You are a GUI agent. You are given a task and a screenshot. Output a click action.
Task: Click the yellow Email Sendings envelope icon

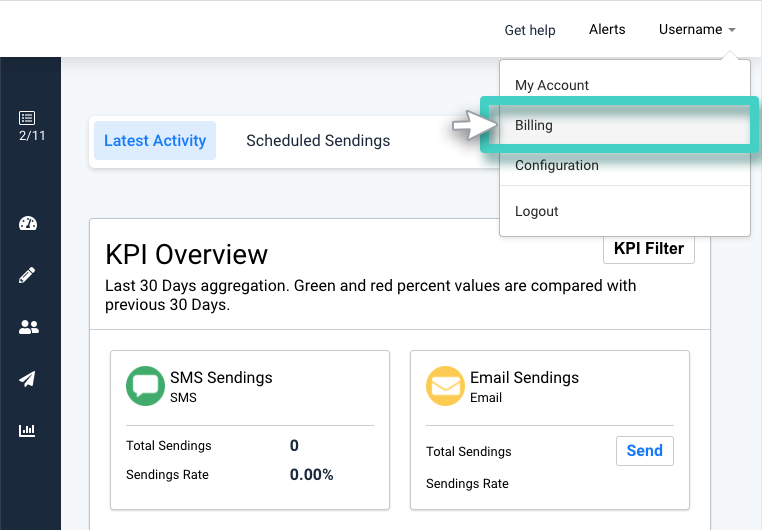tap(445, 386)
